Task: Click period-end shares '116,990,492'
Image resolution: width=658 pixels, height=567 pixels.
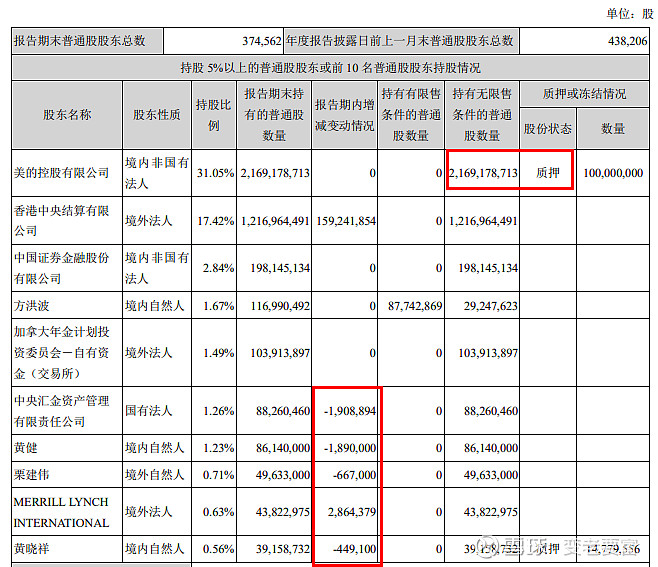Action: pos(280,306)
